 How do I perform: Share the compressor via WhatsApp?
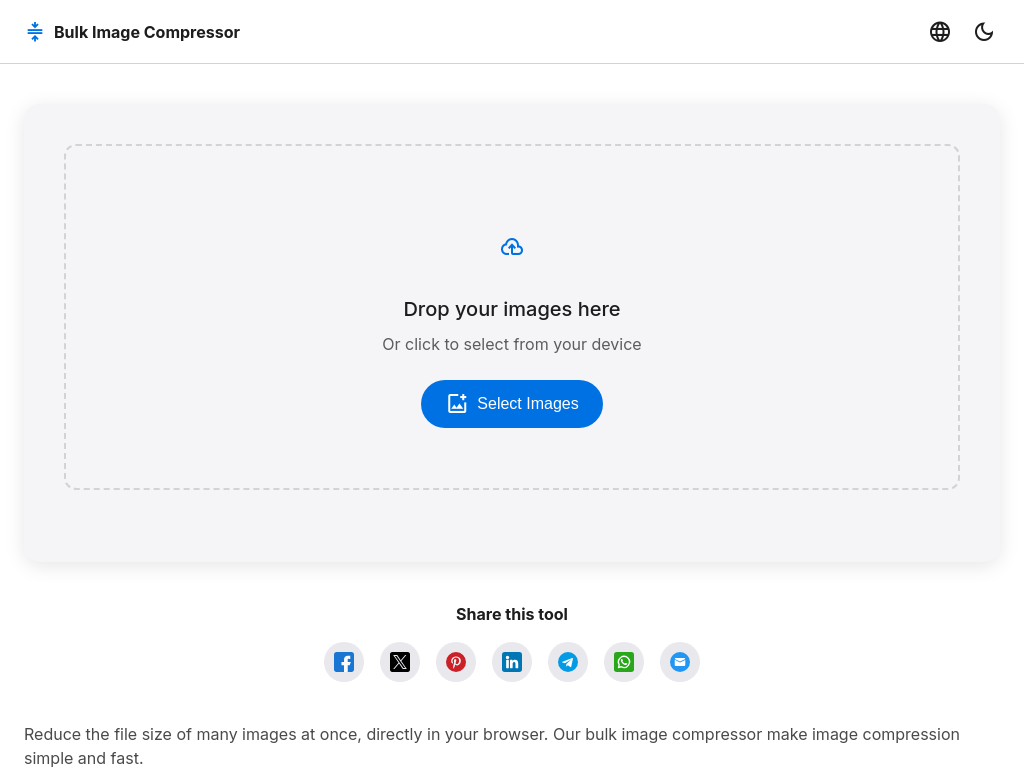pos(624,662)
